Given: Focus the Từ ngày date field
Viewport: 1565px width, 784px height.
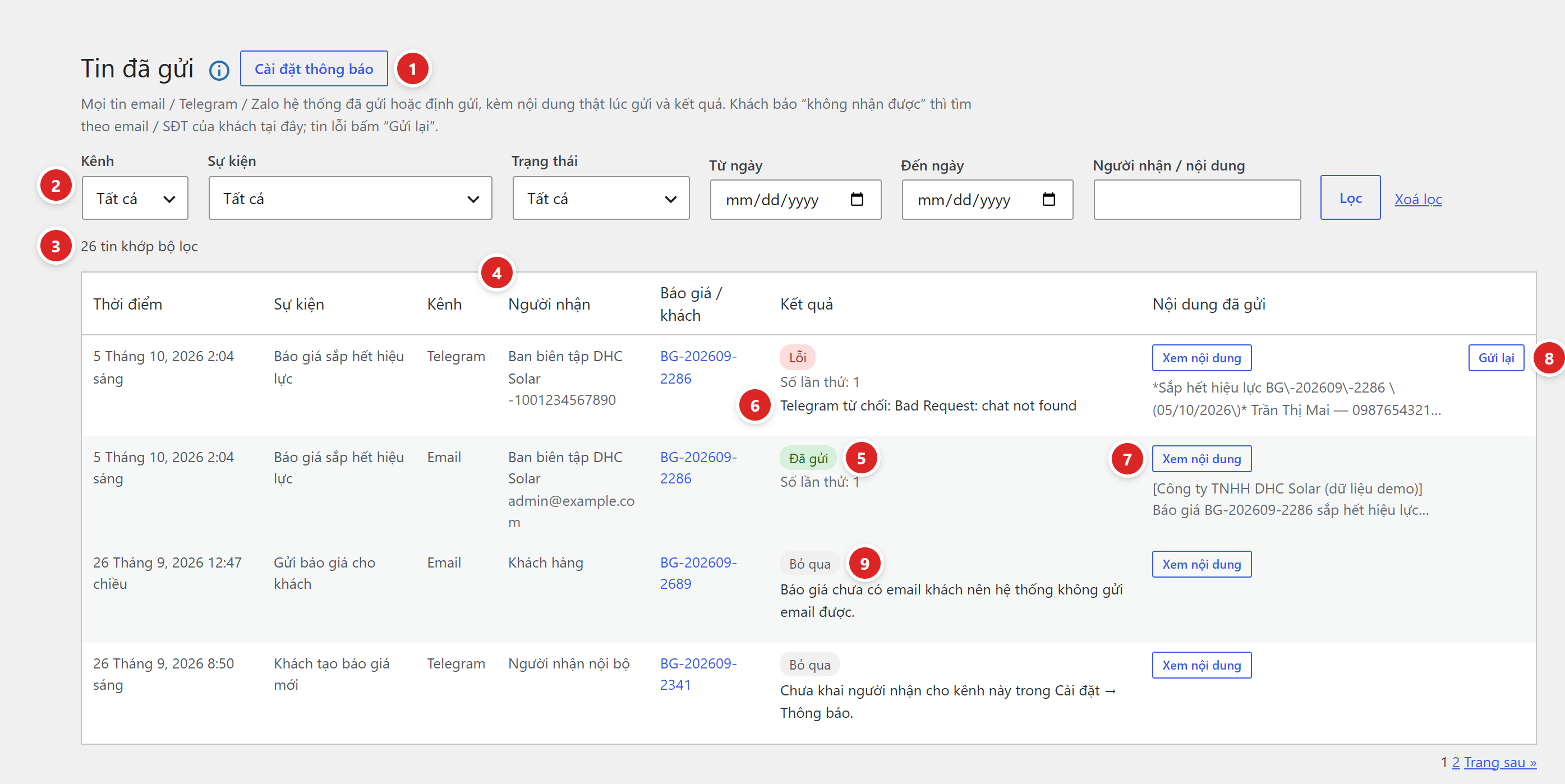Looking at the screenshot, I should click(795, 199).
